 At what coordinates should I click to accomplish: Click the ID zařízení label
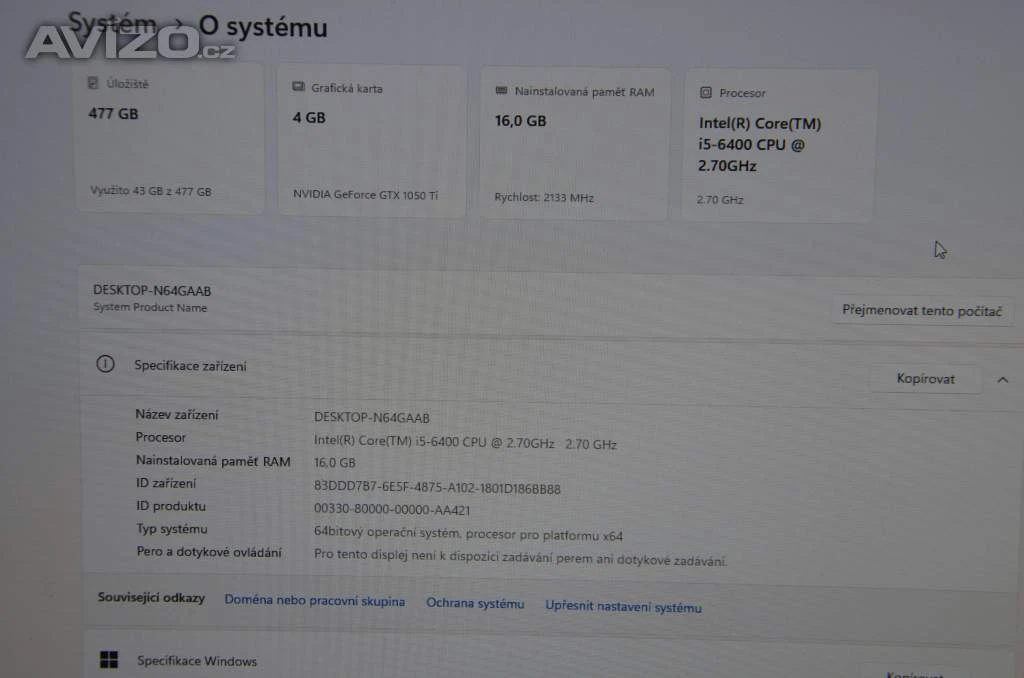pos(165,483)
